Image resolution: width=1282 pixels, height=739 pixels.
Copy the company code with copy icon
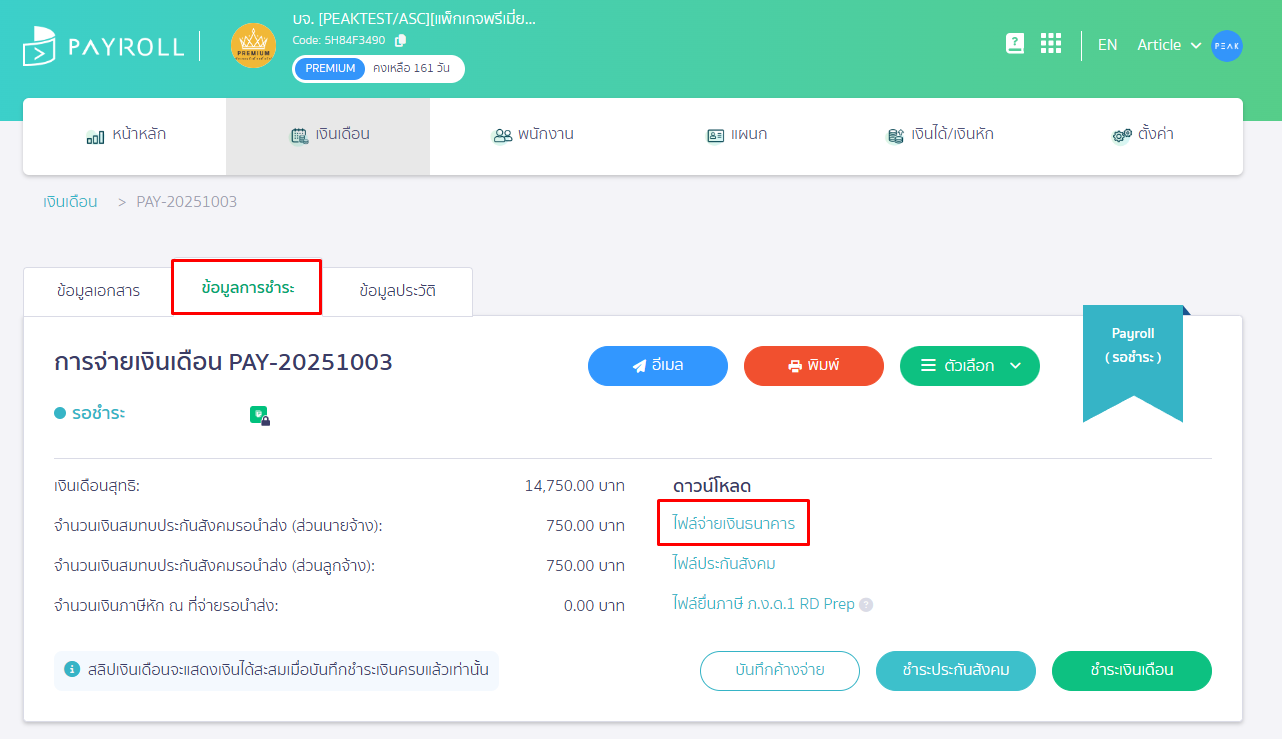(x=401, y=41)
